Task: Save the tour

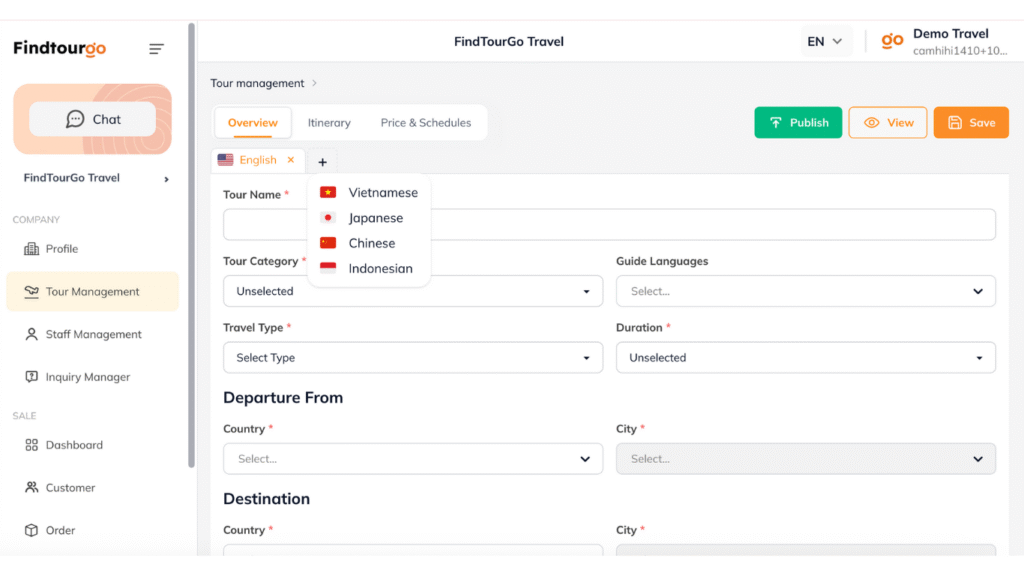Action: 970,122
